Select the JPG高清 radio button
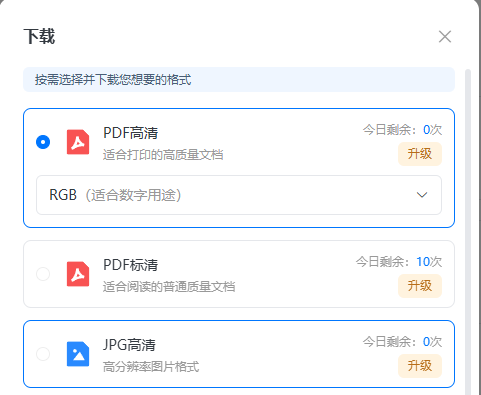The width and height of the screenshot is (481, 395). 43,354
